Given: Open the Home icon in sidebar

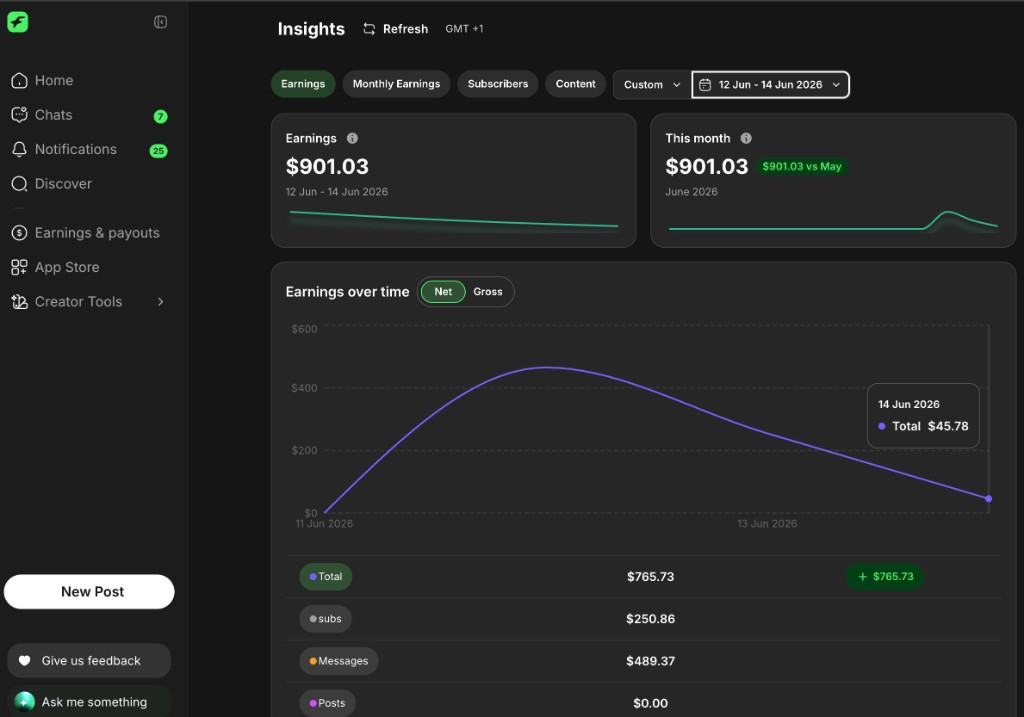Looking at the screenshot, I should pyautogui.click(x=20, y=80).
